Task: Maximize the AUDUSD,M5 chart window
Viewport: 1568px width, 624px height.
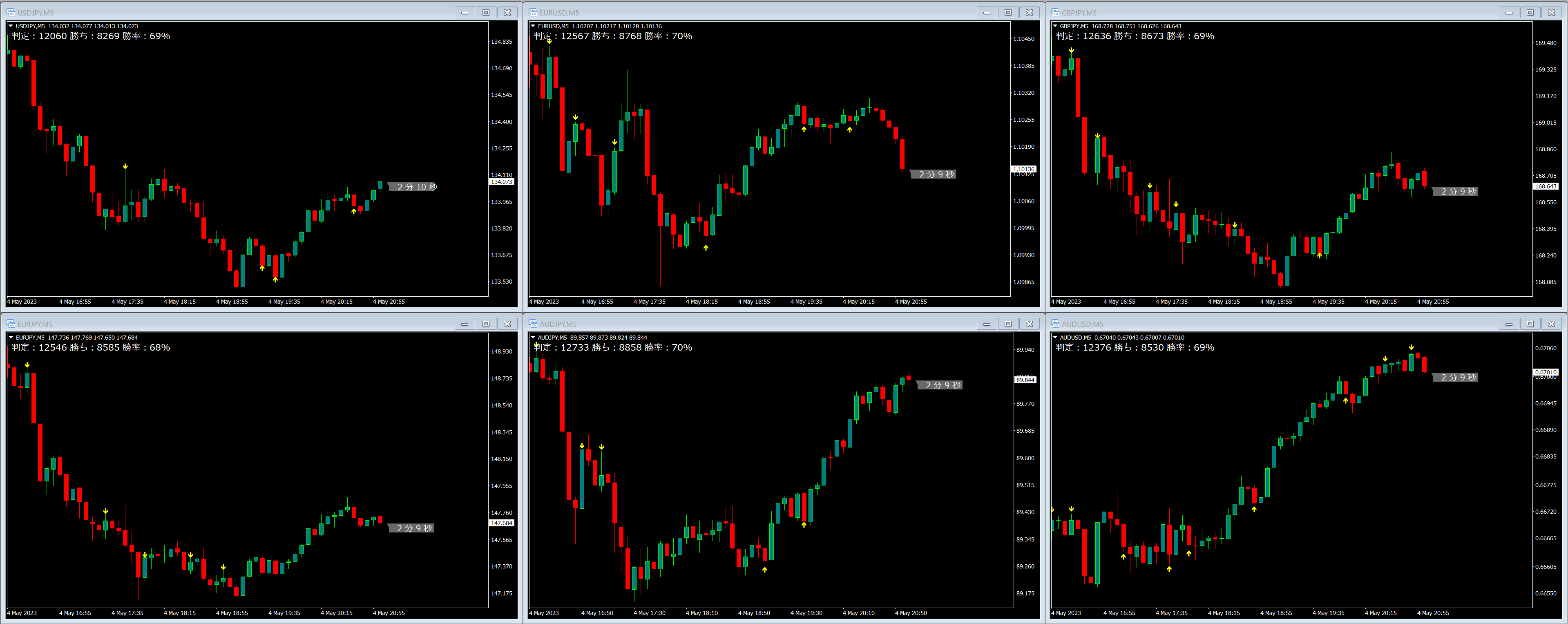Action: 1530,324
